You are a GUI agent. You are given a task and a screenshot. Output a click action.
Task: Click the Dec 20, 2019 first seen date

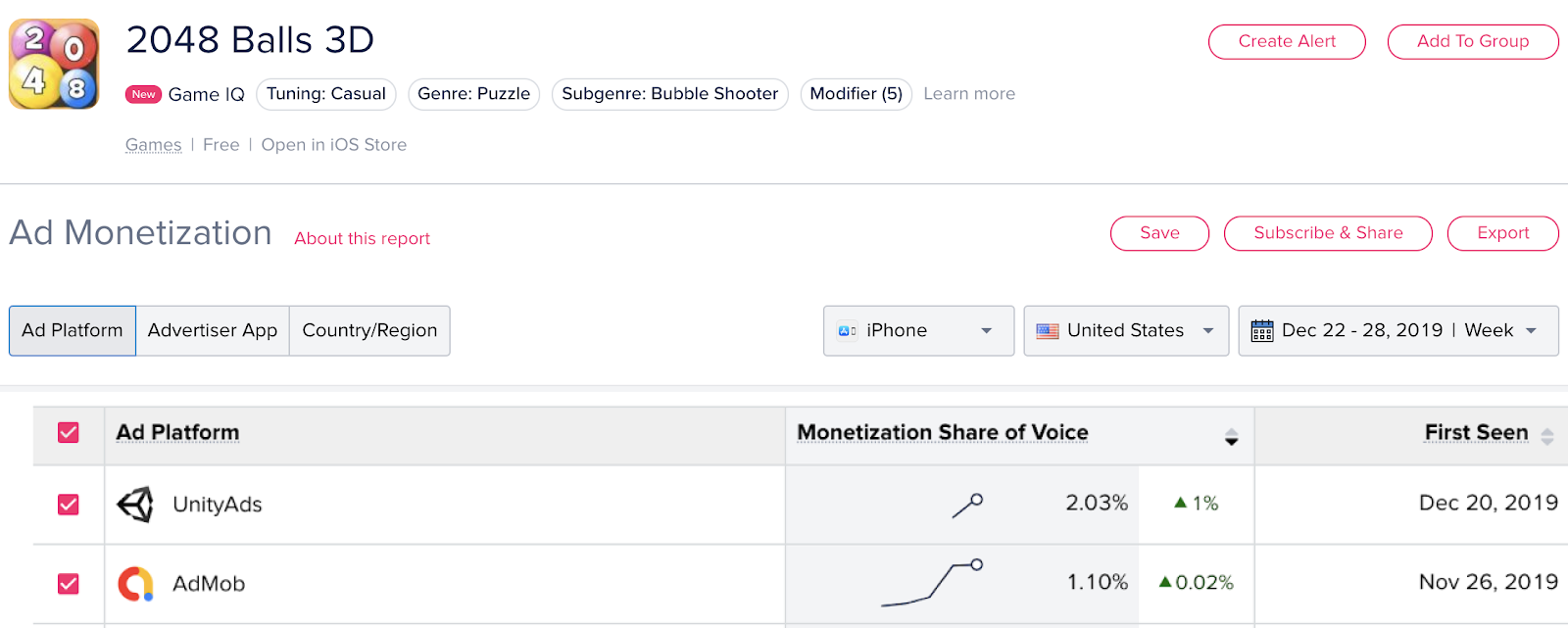pyautogui.click(x=1489, y=503)
